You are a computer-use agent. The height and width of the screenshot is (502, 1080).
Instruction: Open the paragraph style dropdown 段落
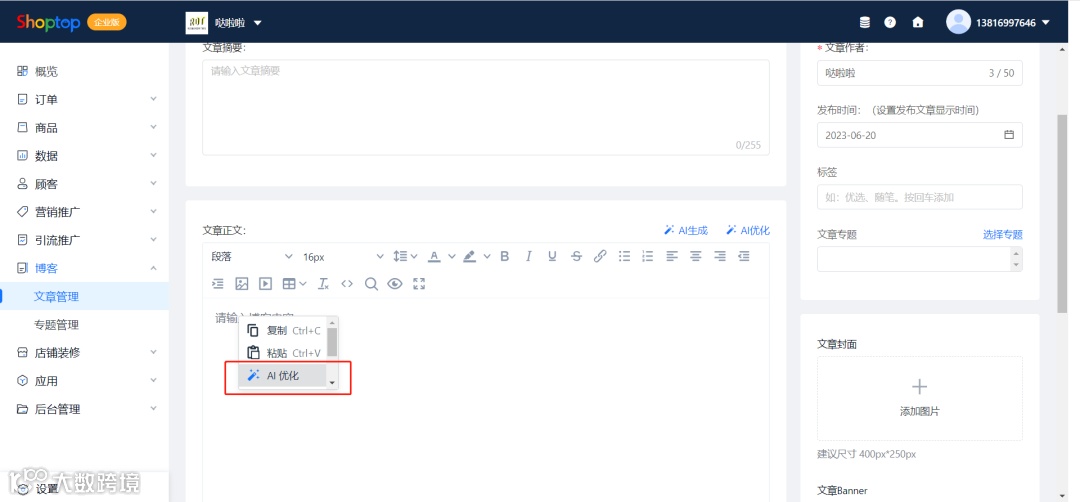tap(252, 256)
